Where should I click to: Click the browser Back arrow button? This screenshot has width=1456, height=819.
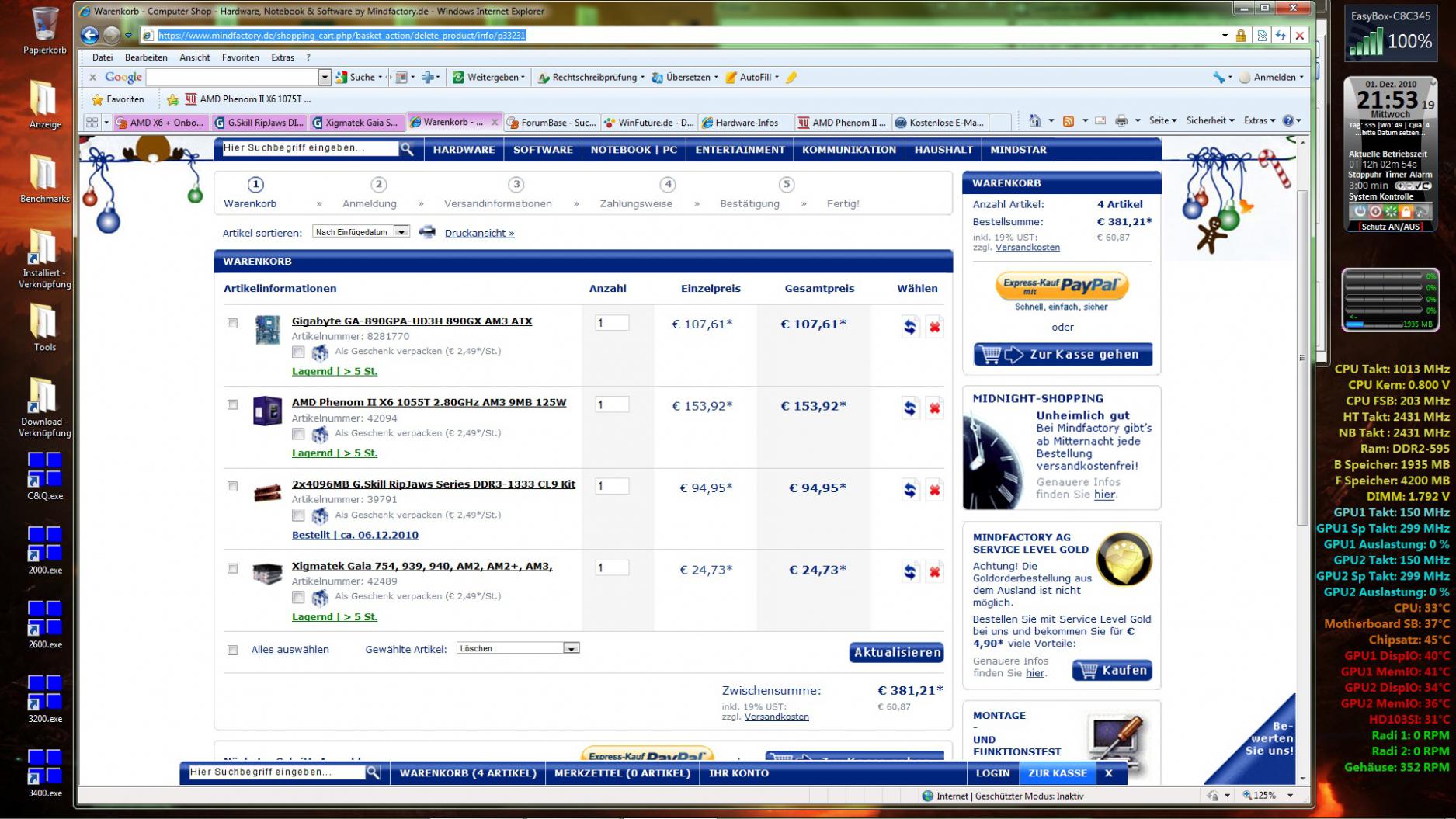tap(90, 35)
